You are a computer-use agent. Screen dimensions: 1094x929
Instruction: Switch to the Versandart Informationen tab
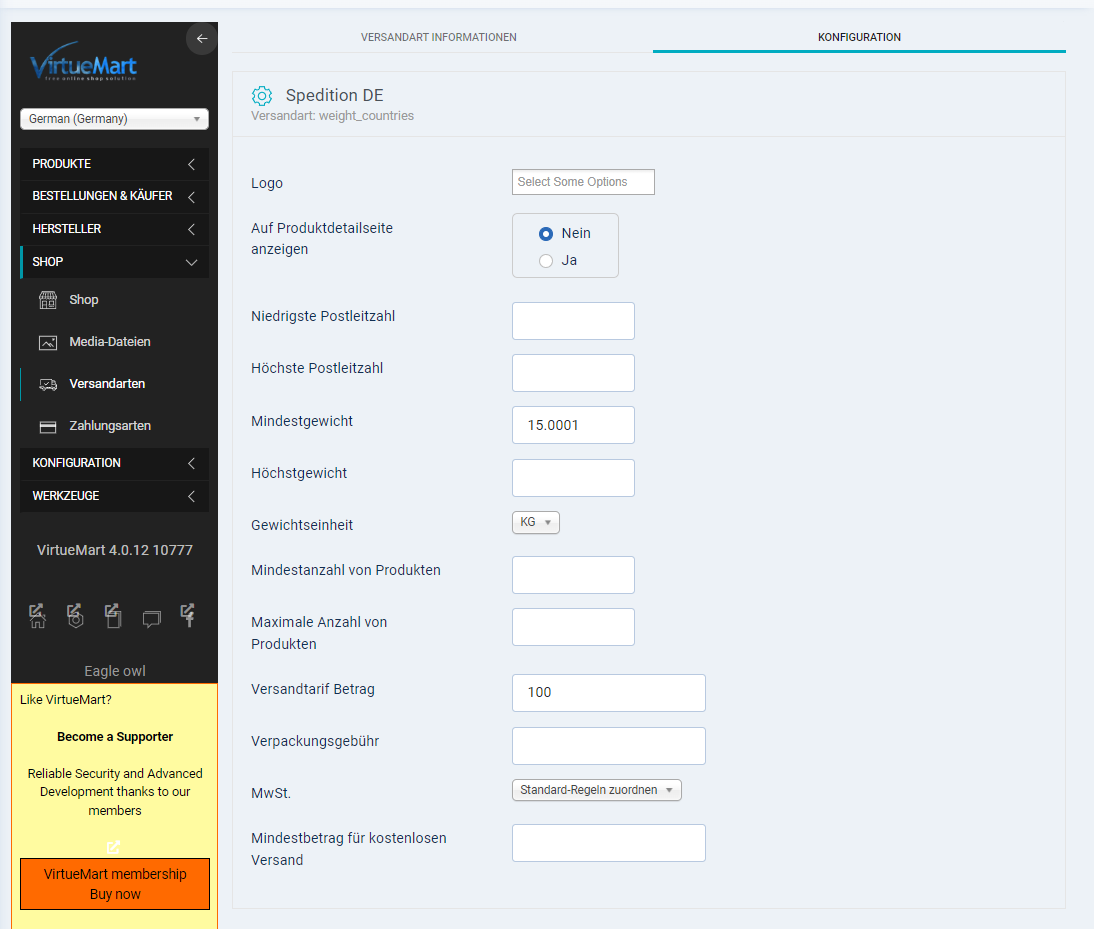(x=439, y=37)
